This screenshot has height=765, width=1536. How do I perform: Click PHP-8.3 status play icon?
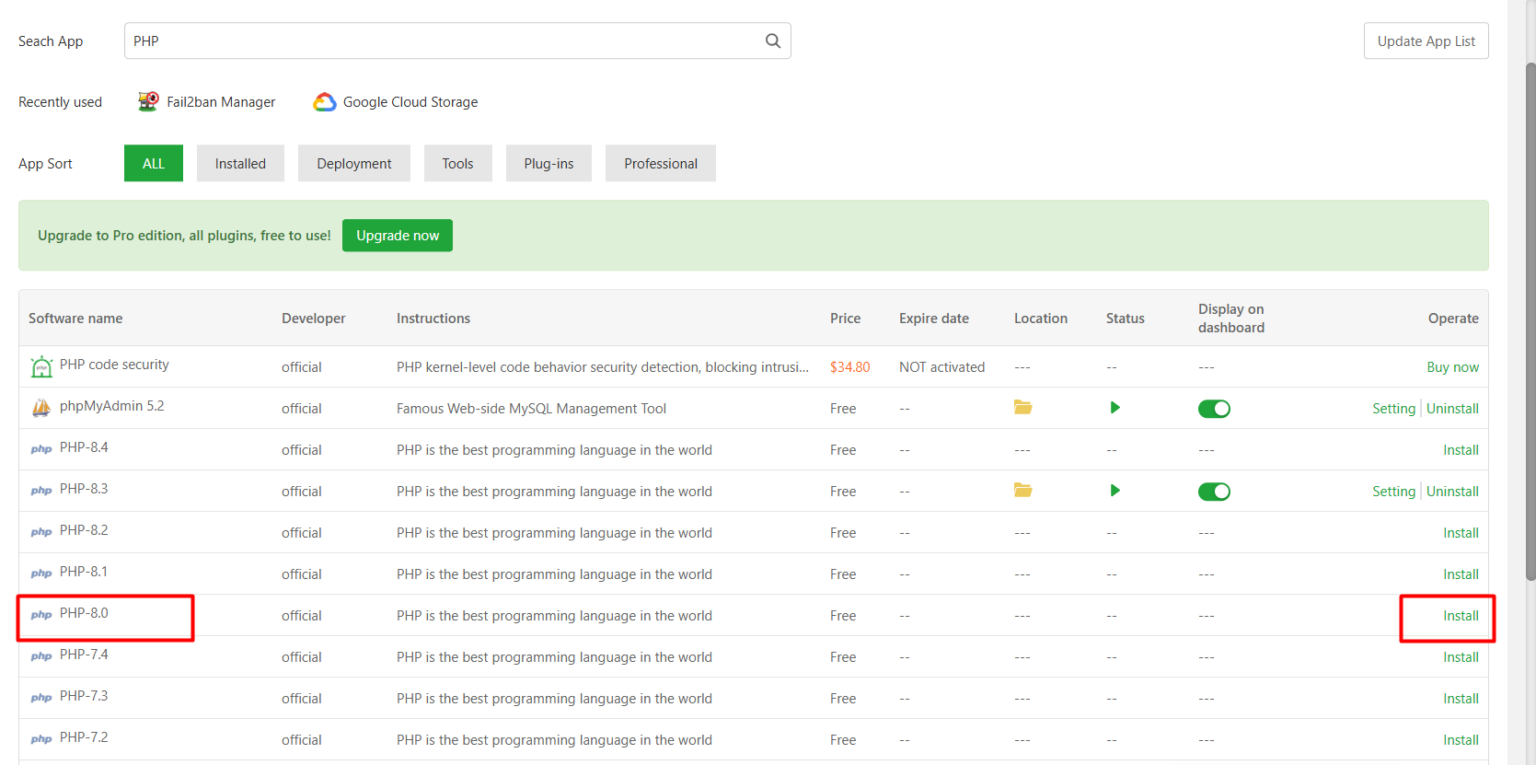click(x=1115, y=490)
